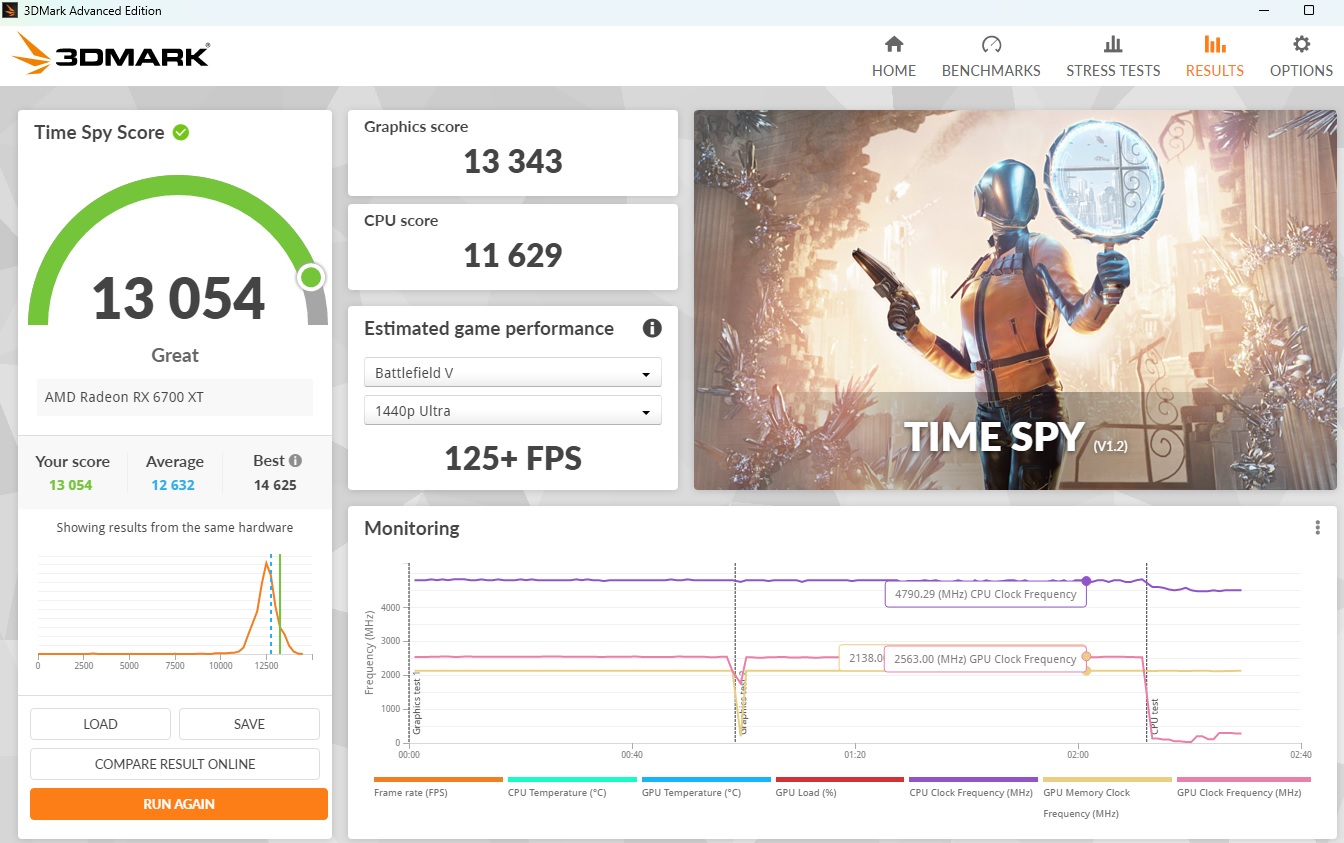Click the info icon beside Best score
Viewport: 1344px width, 843px height.
pyautogui.click(x=293, y=460)
